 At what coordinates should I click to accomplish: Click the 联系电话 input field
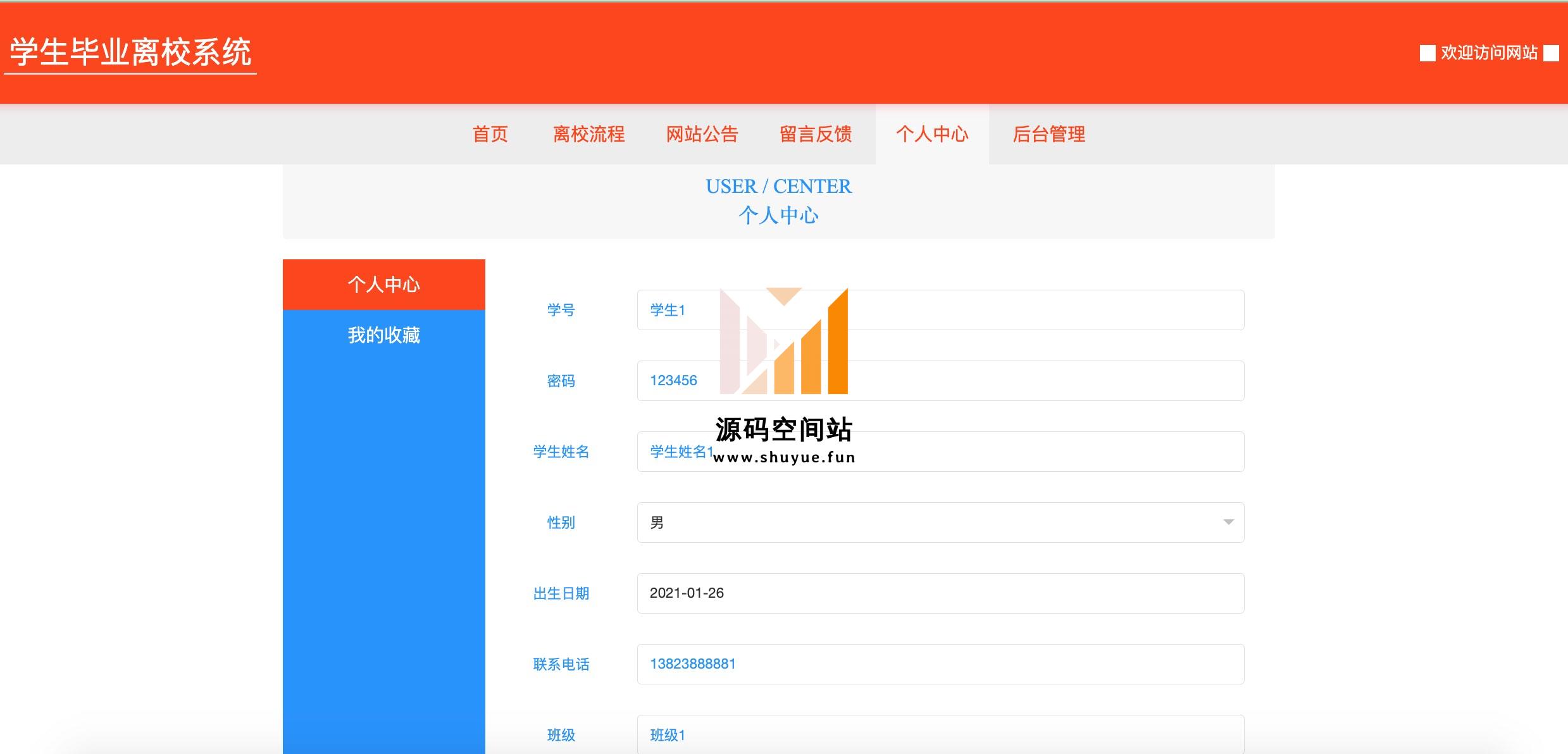[x=940, y=664]
